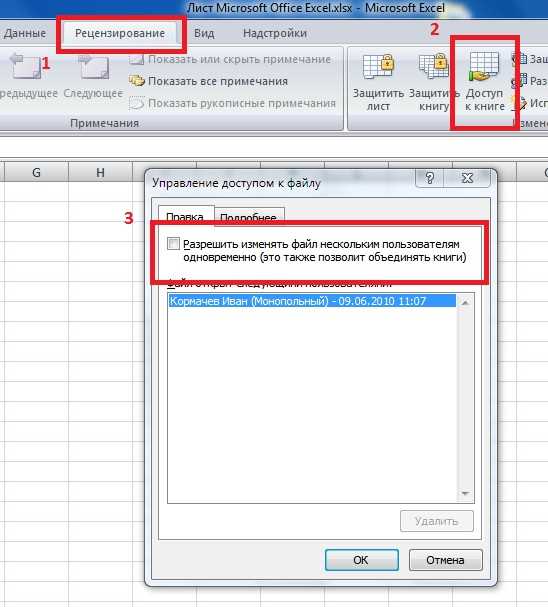Enable the Разрешить изменять файл checkbox
Image resolution: width=548 pixels, height=607 pixels.
173,244
